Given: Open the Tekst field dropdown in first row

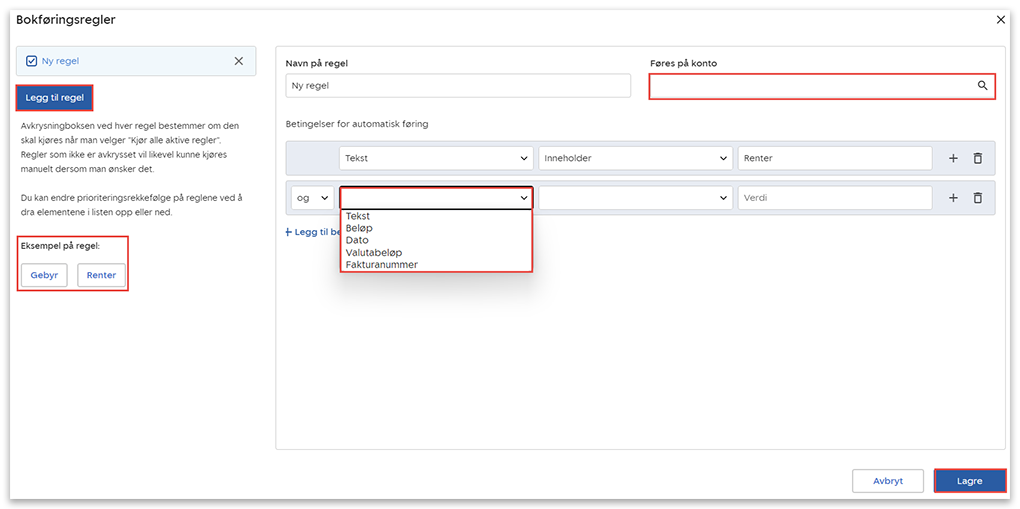Looking at the screenshot, I should pos(436,158).
